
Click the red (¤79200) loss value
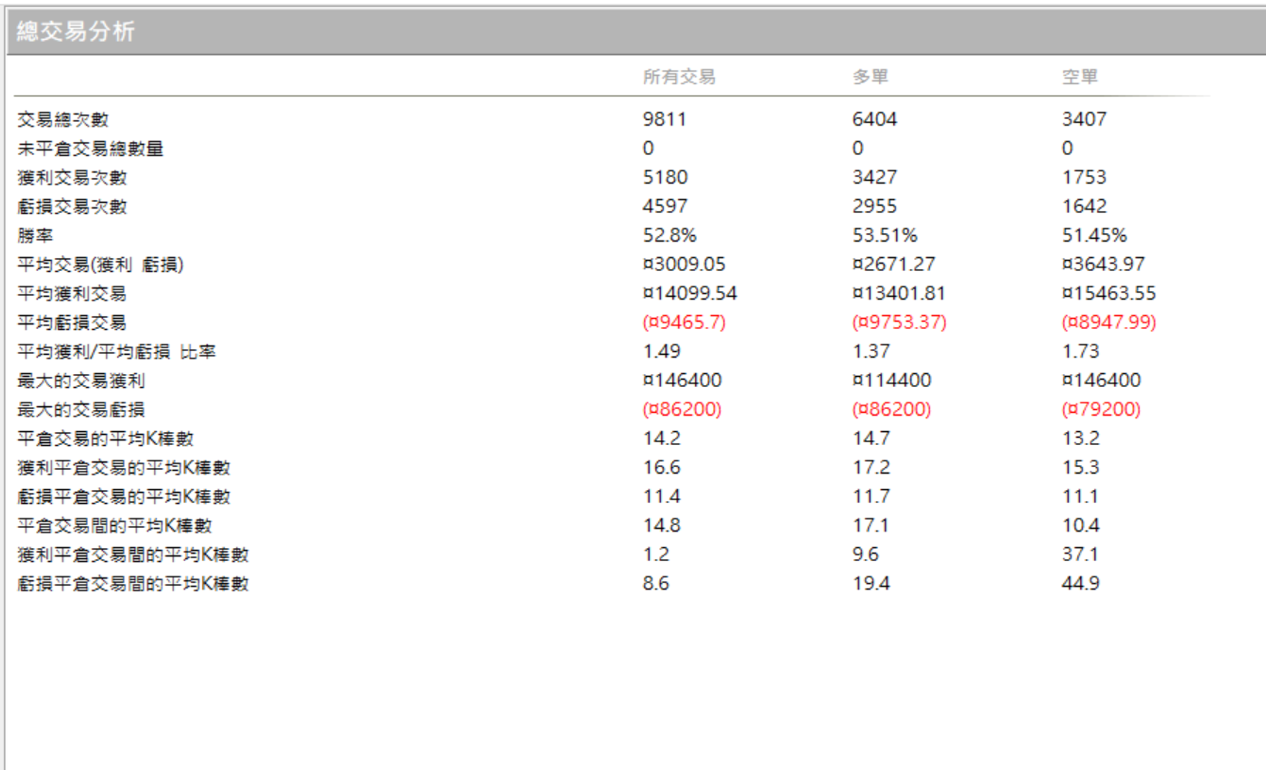coord(1101,410)
